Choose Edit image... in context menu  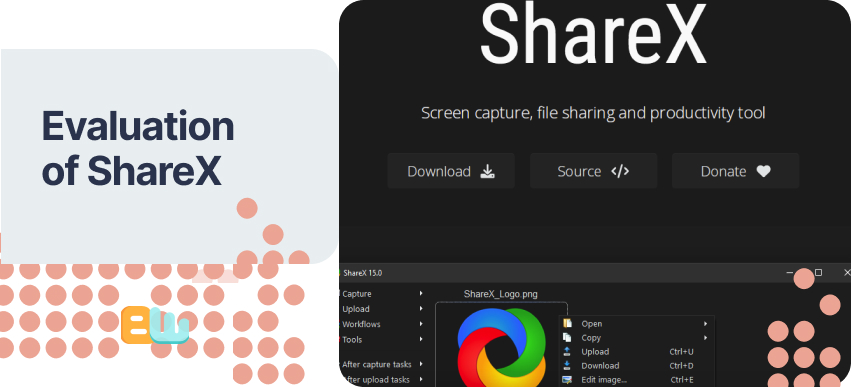(637, 380)
